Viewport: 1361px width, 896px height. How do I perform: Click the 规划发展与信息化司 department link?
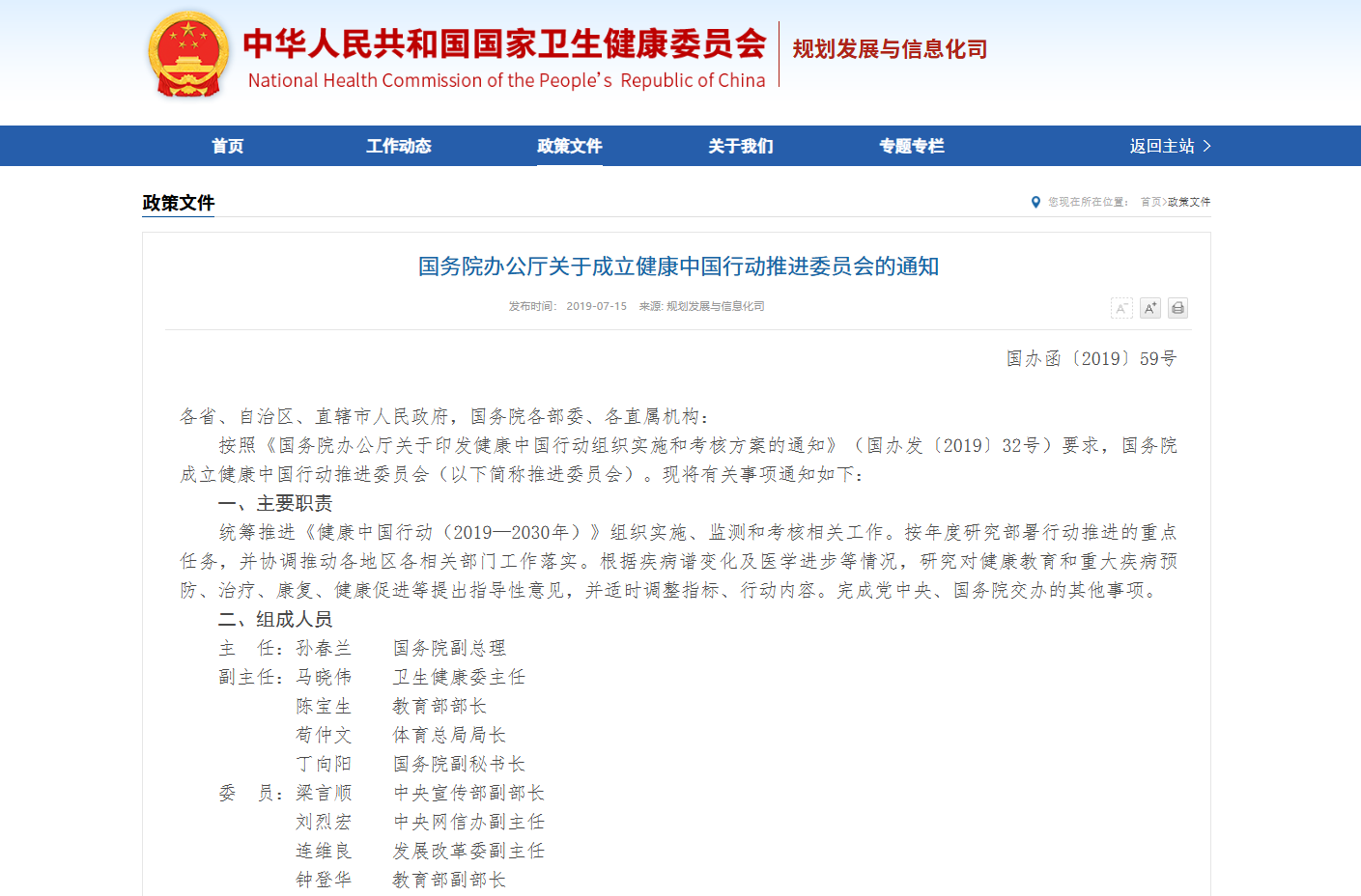pos(889,48)
